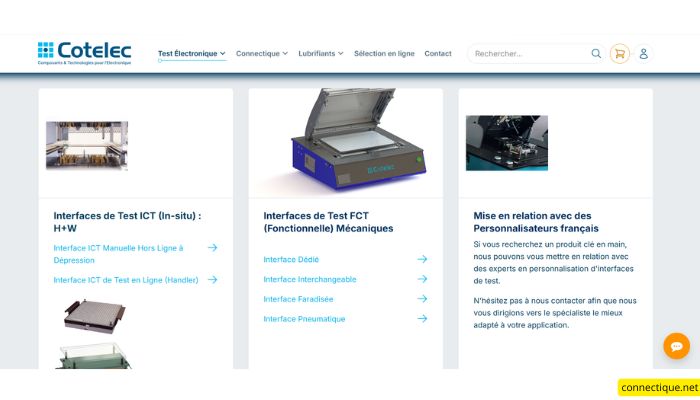
Task: Click the Personnalisateurs machine photo
Action: tap(507, 143)
